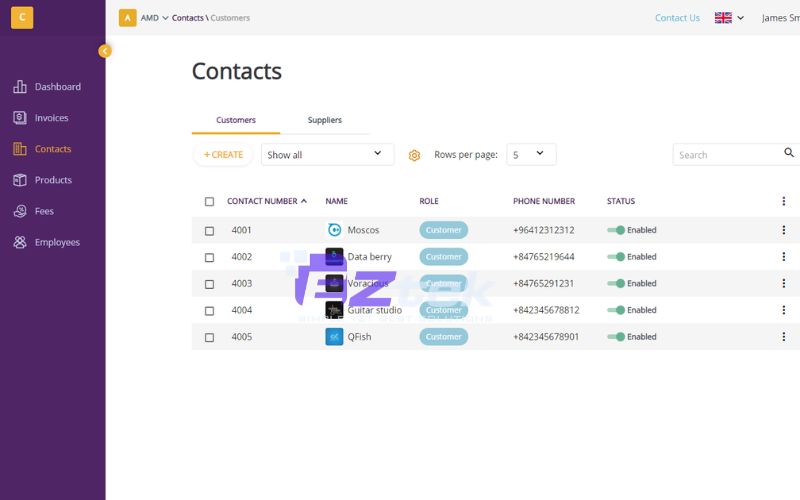Click the Customer role badge for Moscos
This screenshot has height=500, width=800.
tap(443, 230)
